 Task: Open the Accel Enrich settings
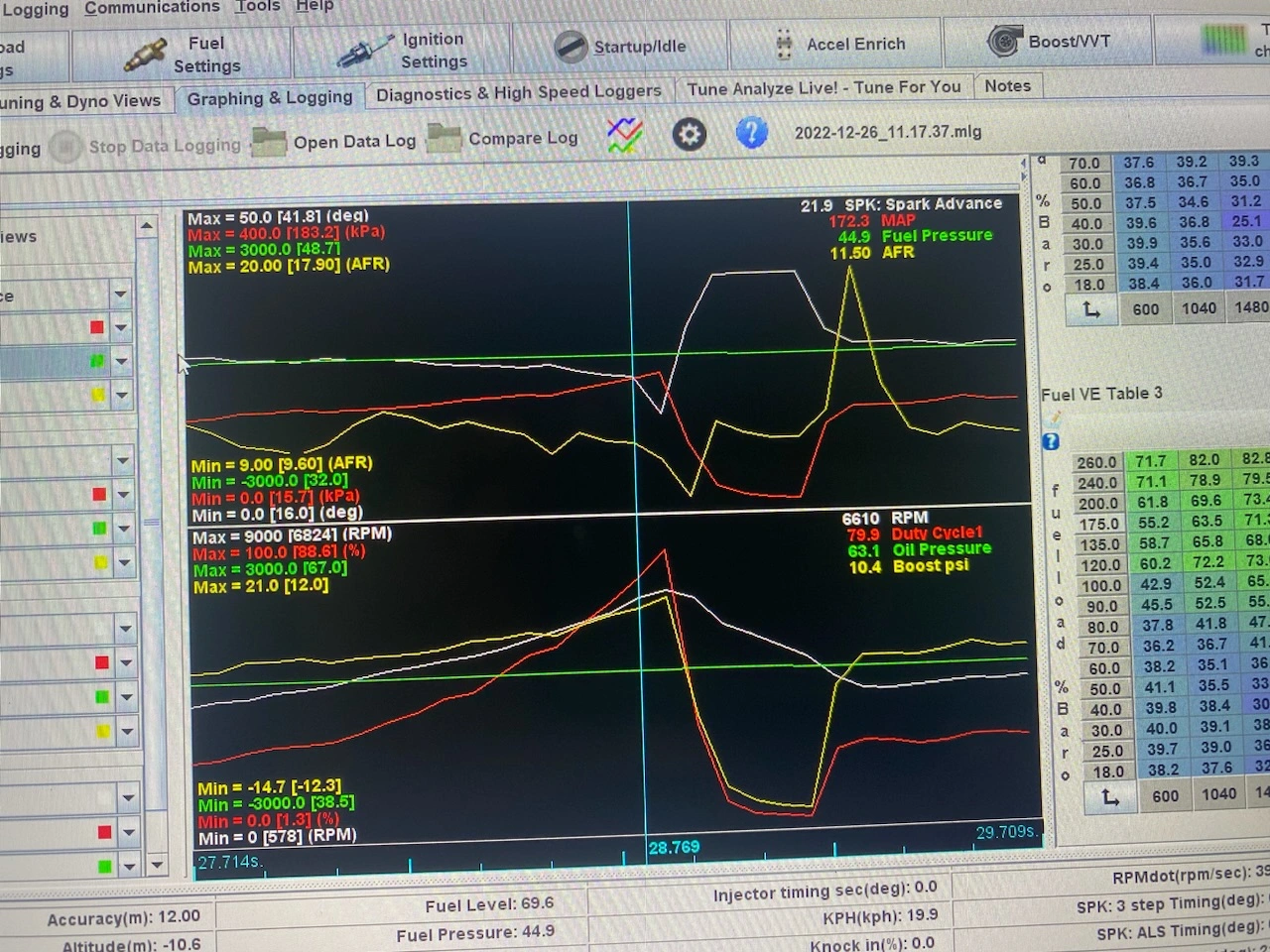tap(837, 44)
